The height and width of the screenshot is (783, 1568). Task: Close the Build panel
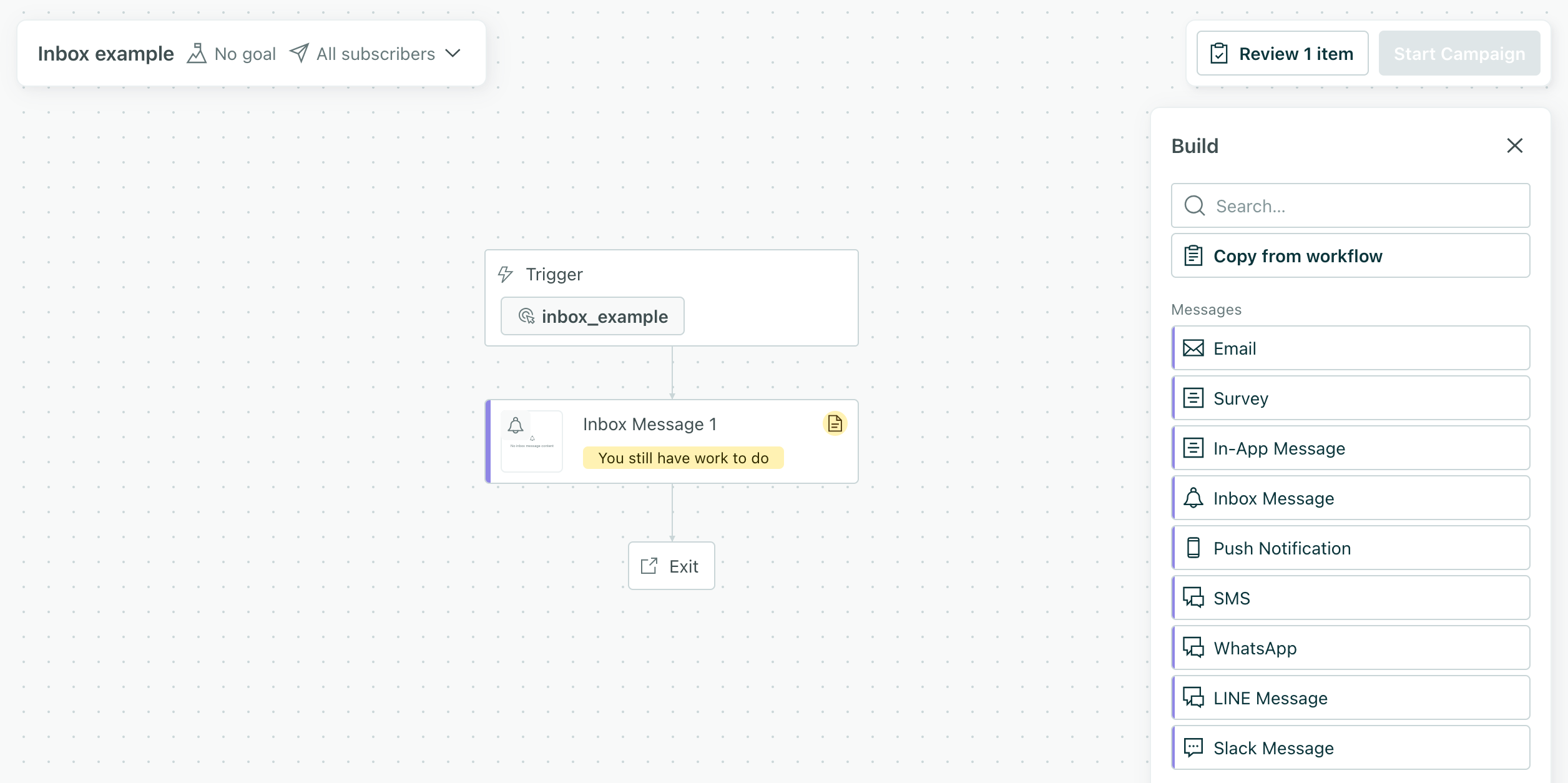[x=1516, y=145]
